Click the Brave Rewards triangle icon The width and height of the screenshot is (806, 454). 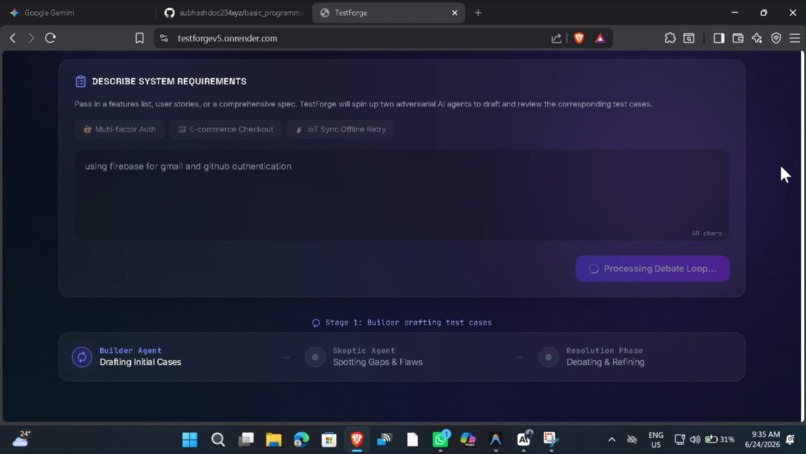600,38
